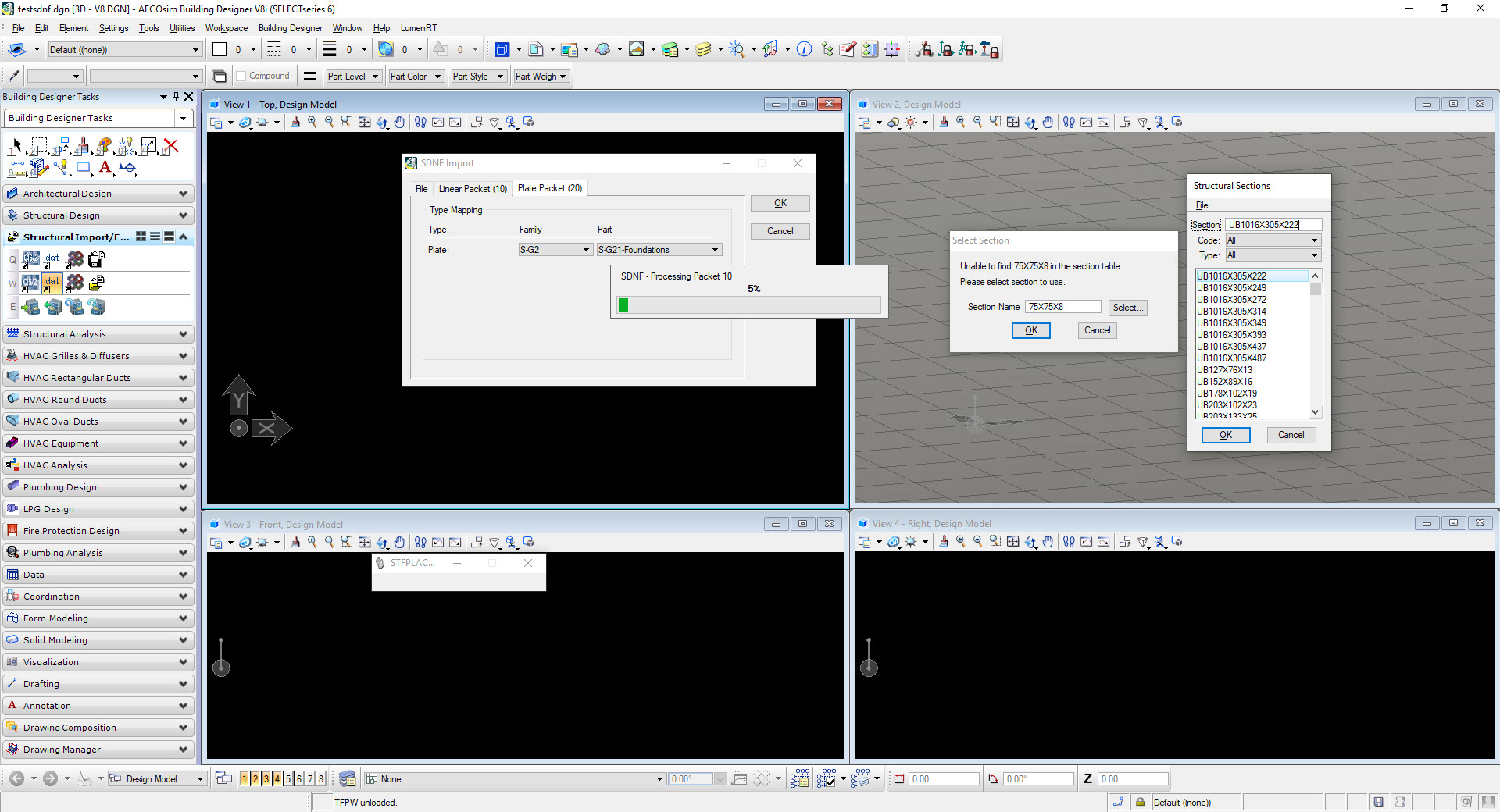Pin the Building Designer Tasks panel

click(x=175, y=97)
